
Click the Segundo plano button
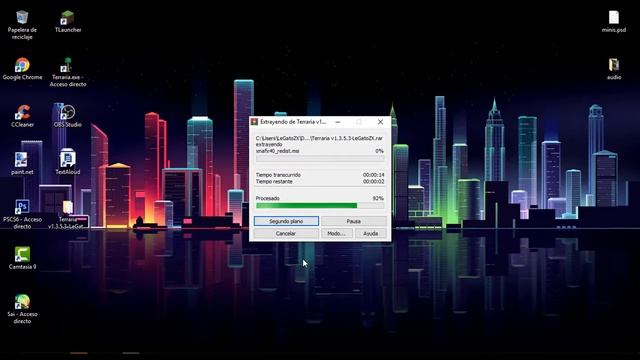tap(286, 221)
